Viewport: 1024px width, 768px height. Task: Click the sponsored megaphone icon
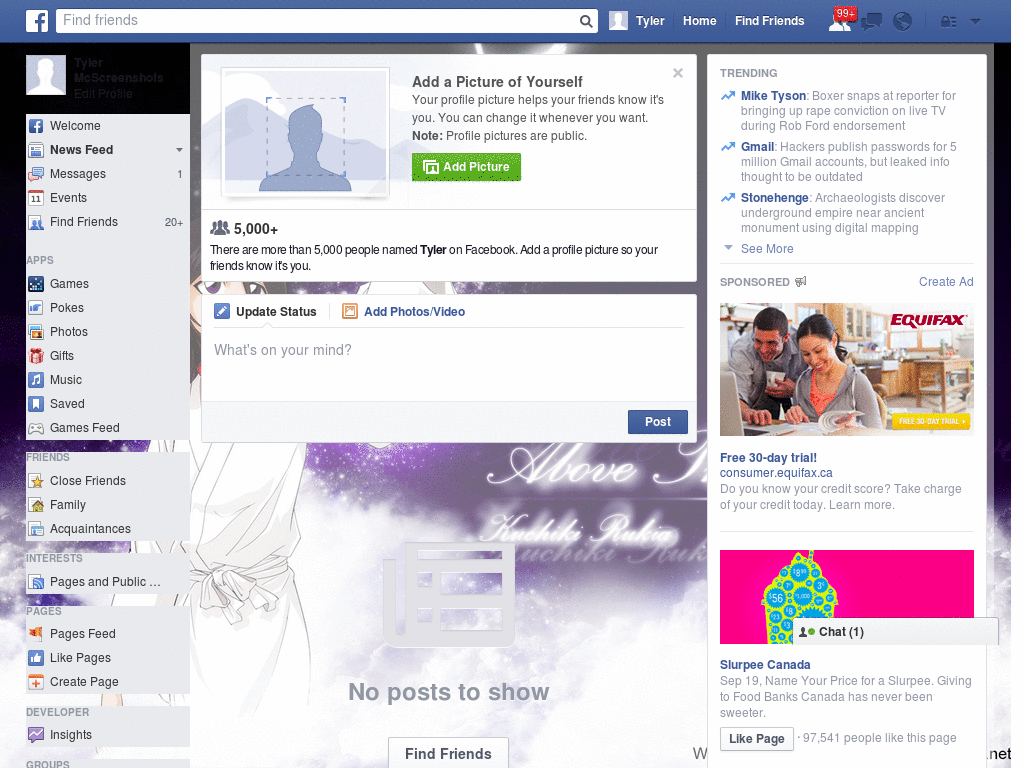coord(801,281)
